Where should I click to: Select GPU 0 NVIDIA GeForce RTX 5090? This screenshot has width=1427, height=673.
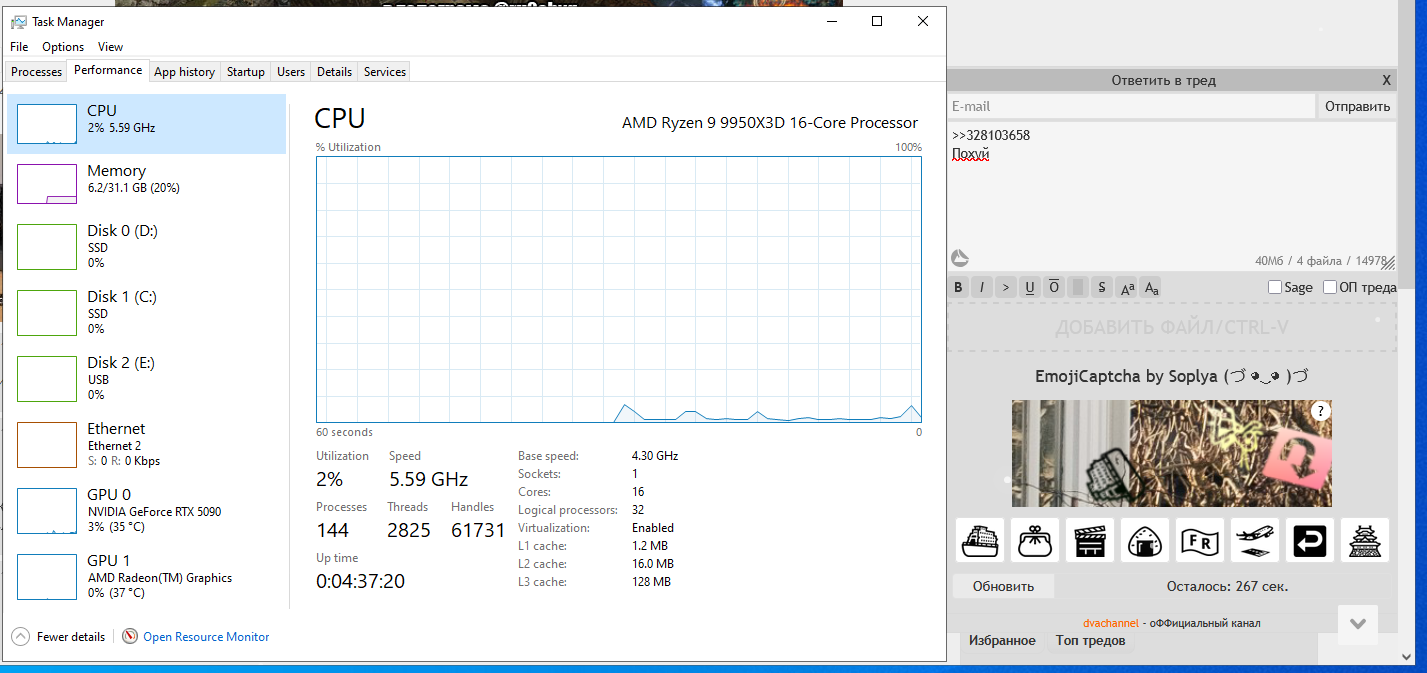coord(146,510)
